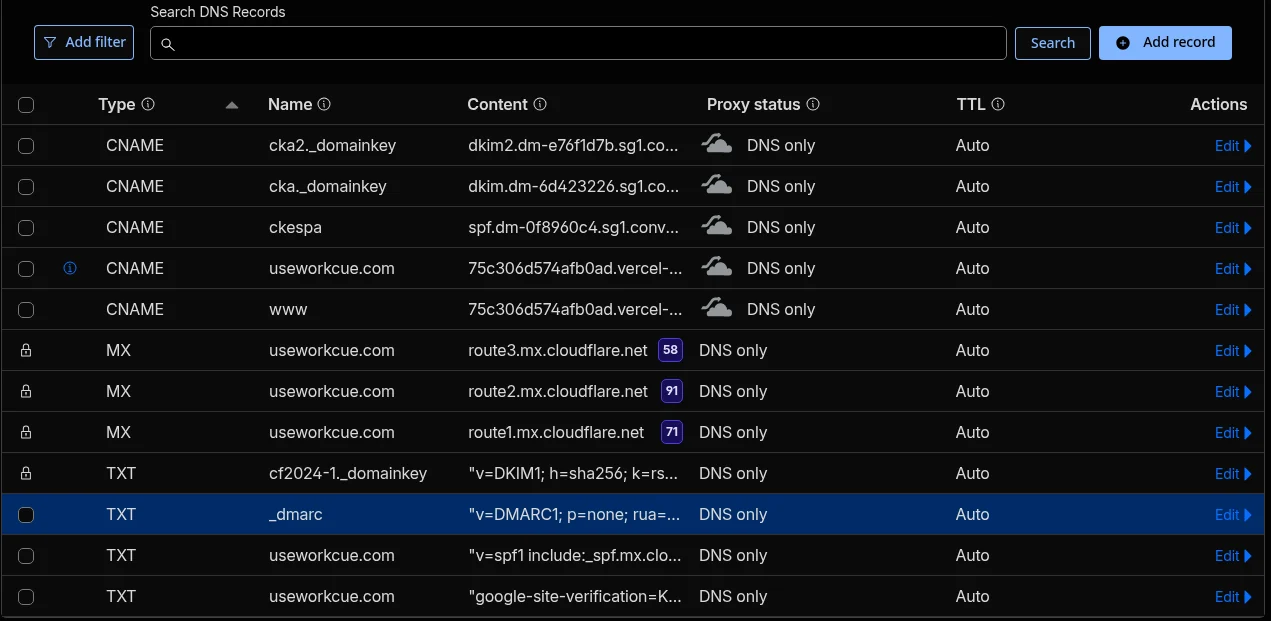
Task: Check the www record checkbox
Action: coord(26,310)
